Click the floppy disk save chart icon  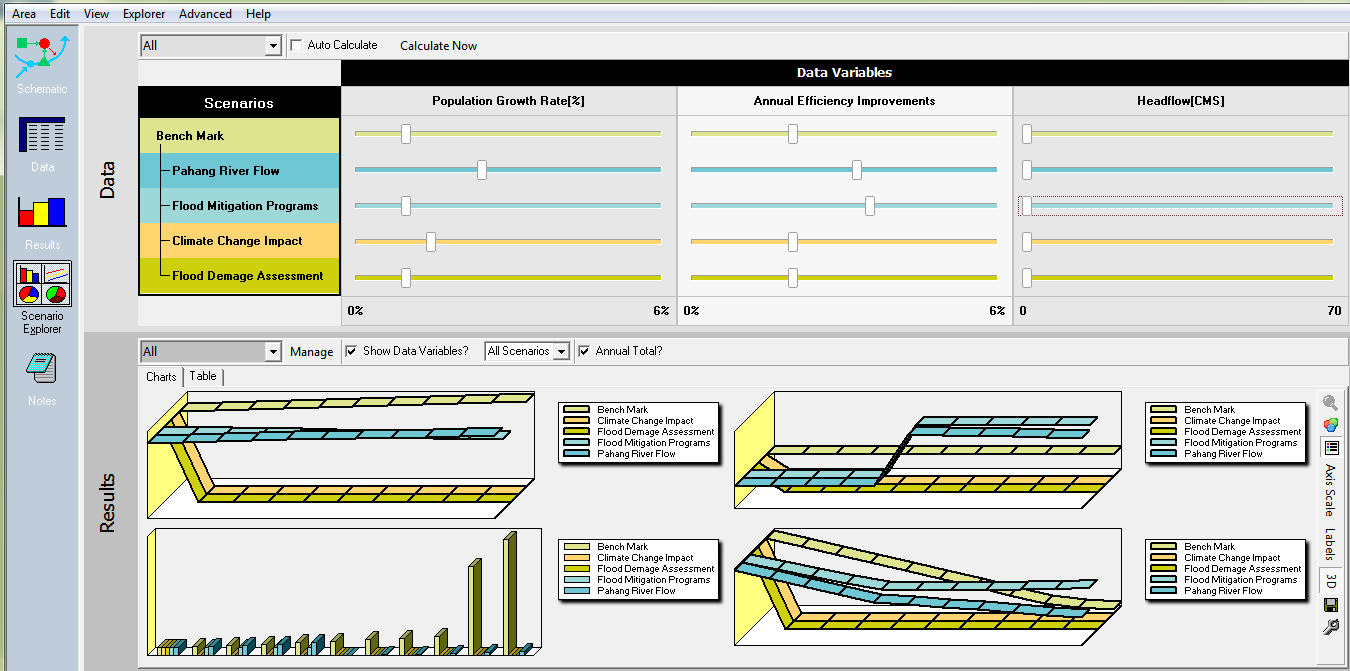point(1330,605)
